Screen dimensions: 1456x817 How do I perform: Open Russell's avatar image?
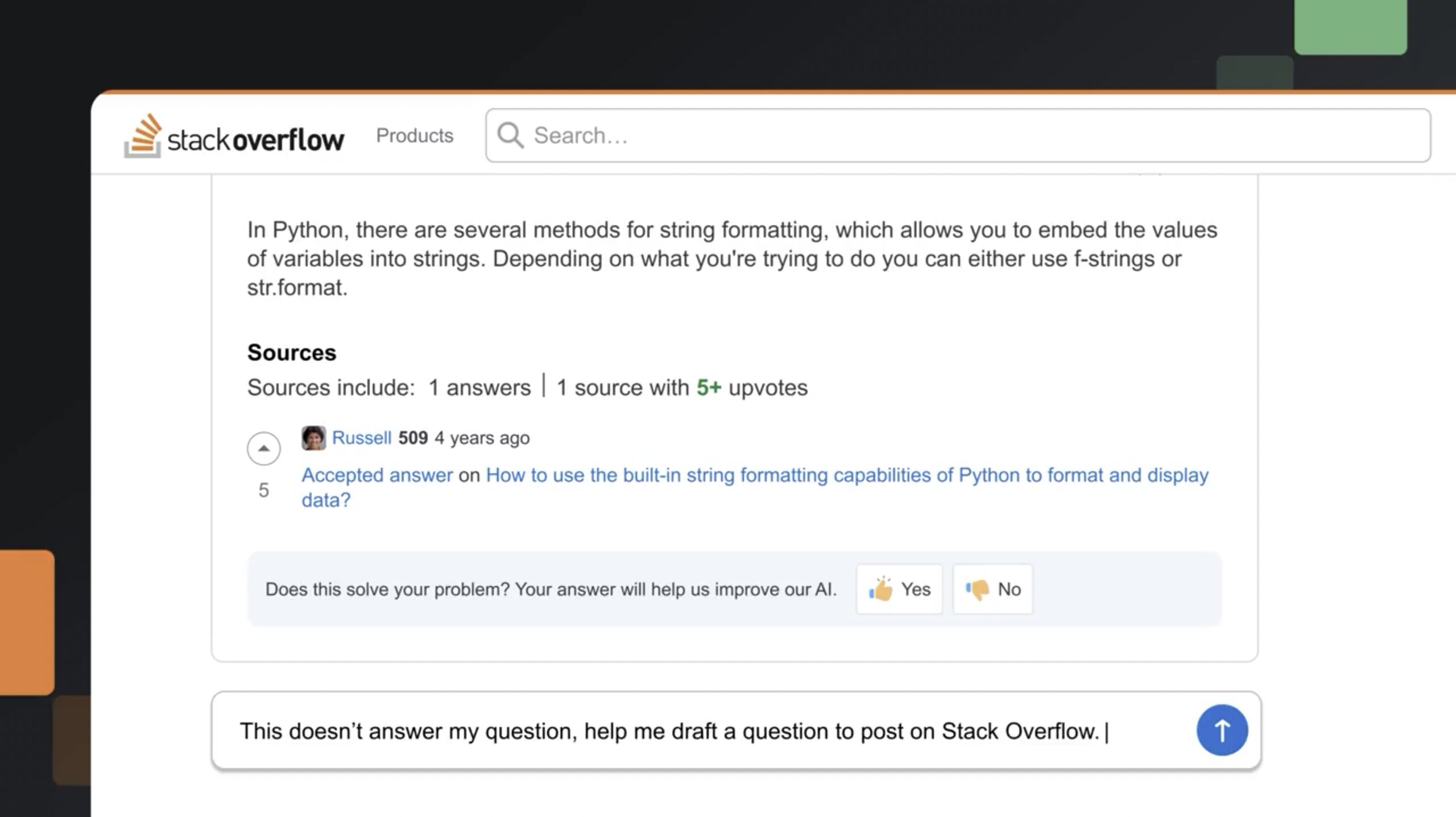point(313,438)
